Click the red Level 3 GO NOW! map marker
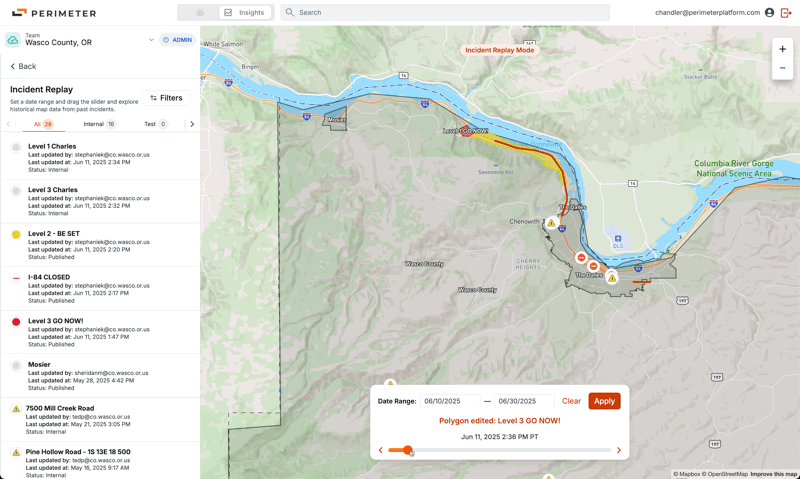Image resolution: width=800 pixels, height=479 pixels. pyautogui.click(x=467, y=131)
